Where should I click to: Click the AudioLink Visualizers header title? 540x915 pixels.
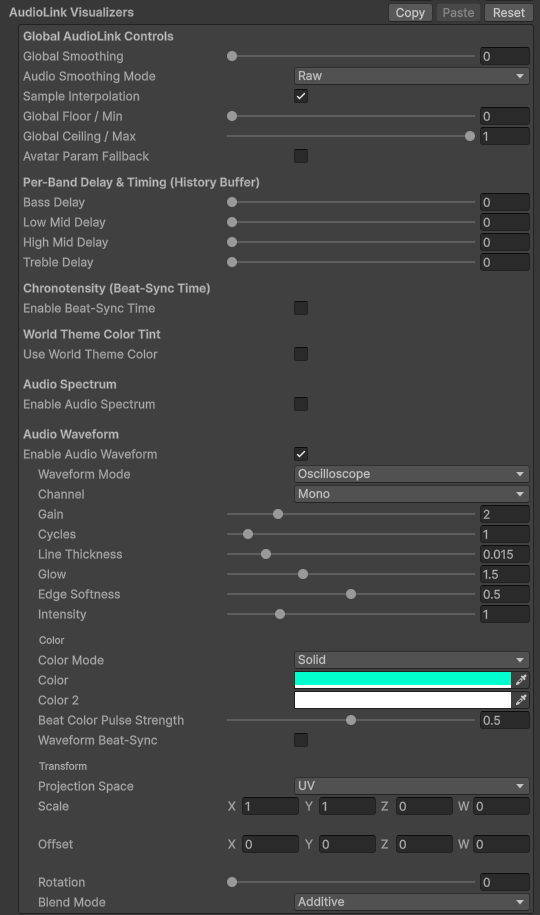71,12
